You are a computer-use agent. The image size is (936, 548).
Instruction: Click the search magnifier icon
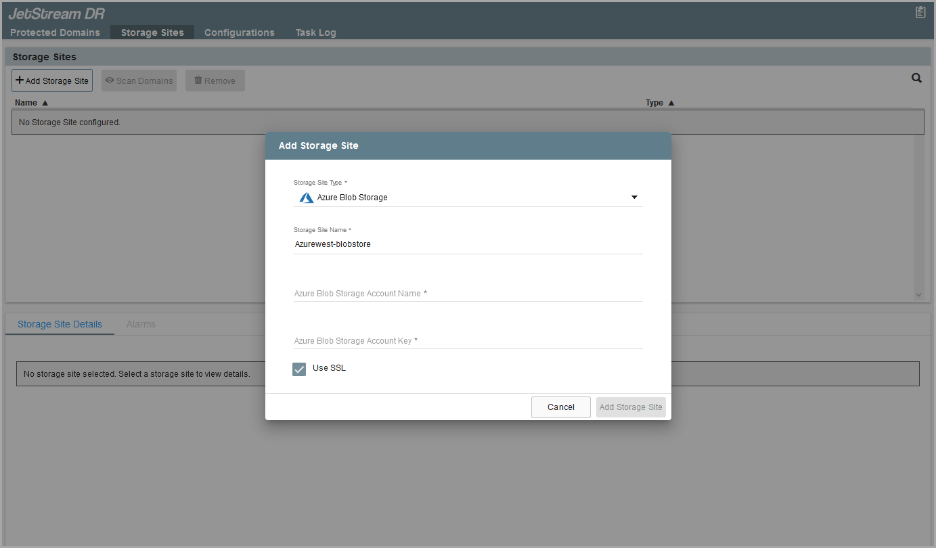tap(916, 78)
